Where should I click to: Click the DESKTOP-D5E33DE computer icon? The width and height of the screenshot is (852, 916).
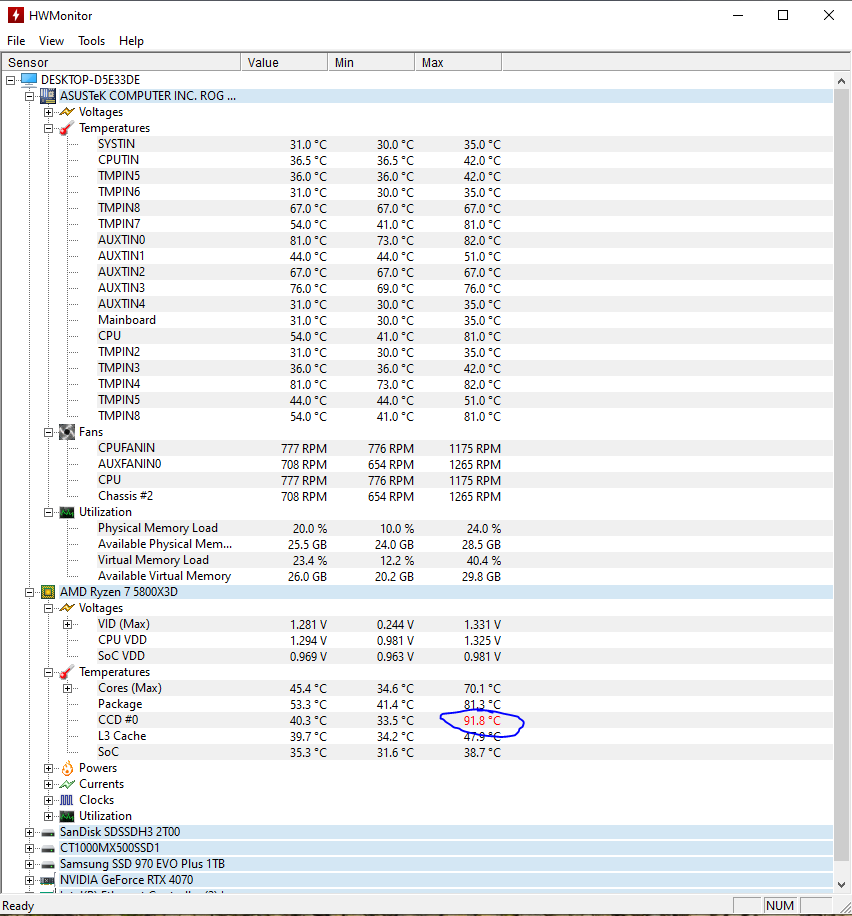pyautogui.click(x=28, y=80)
